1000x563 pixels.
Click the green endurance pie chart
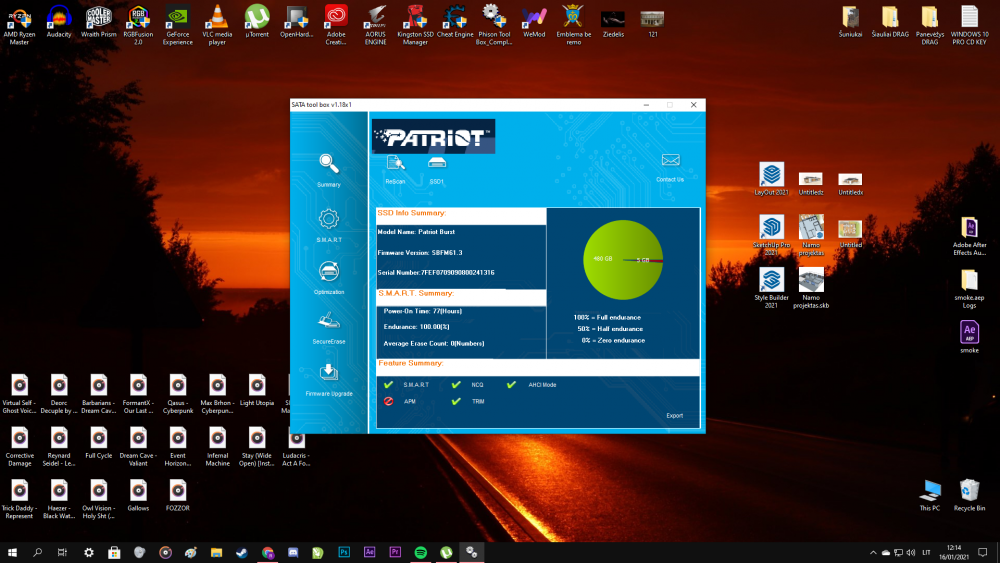pos(623,260)
